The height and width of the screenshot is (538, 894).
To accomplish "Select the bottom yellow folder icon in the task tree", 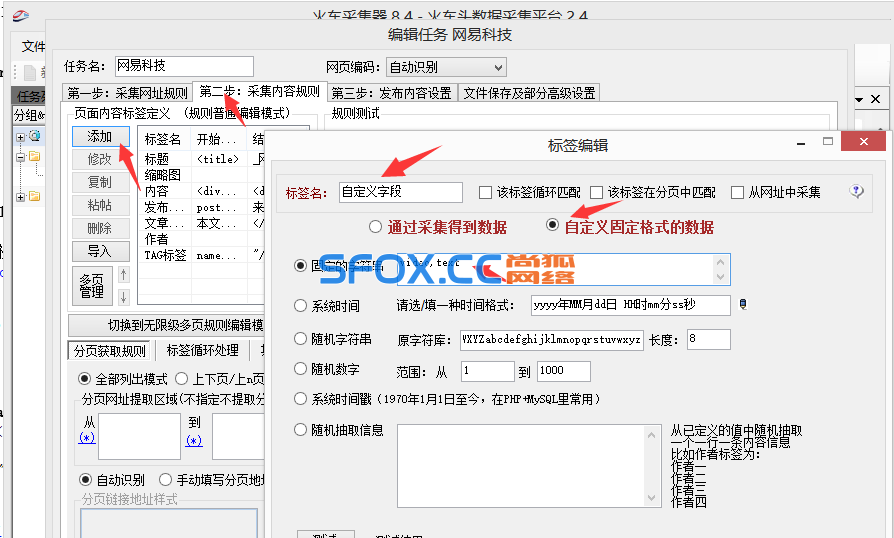I will click(x=34, y=197).
